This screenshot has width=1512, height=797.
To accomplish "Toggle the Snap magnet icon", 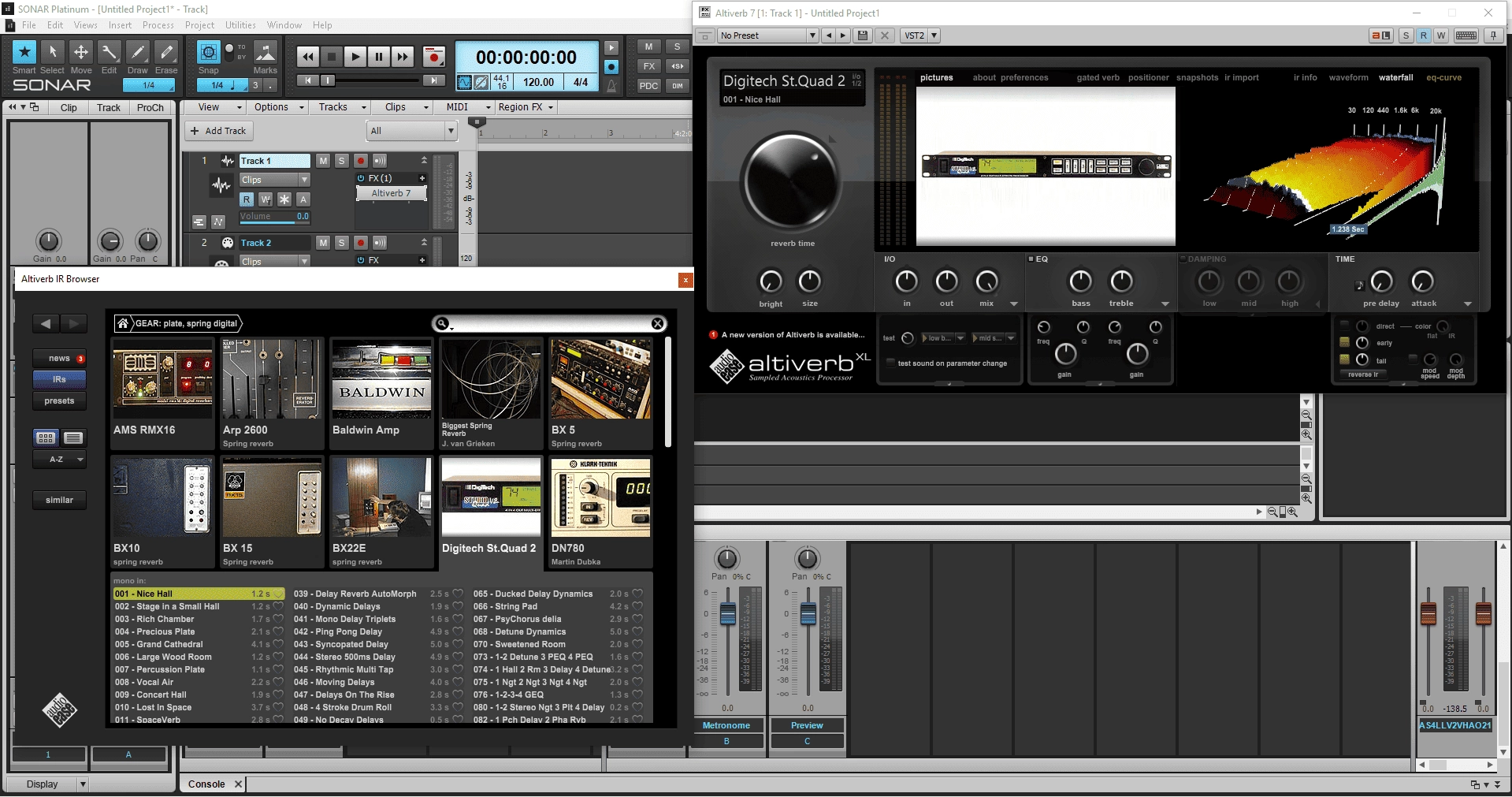I will click(x=208, y=52).
